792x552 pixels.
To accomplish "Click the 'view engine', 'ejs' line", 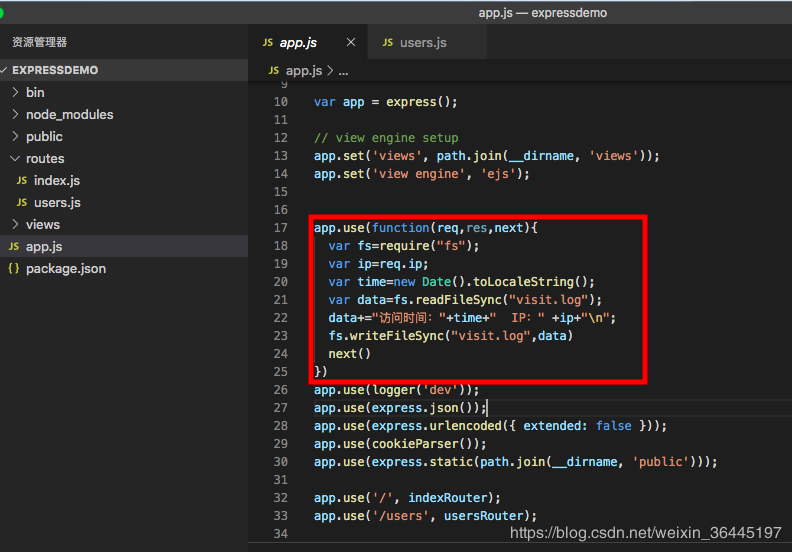I will (x=421, y=174).
